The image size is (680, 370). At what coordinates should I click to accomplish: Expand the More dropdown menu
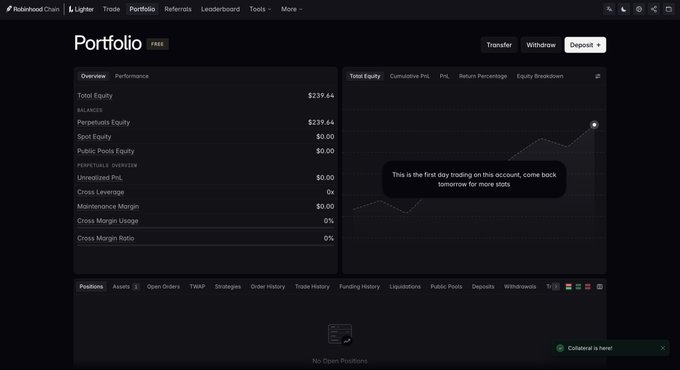291,9
